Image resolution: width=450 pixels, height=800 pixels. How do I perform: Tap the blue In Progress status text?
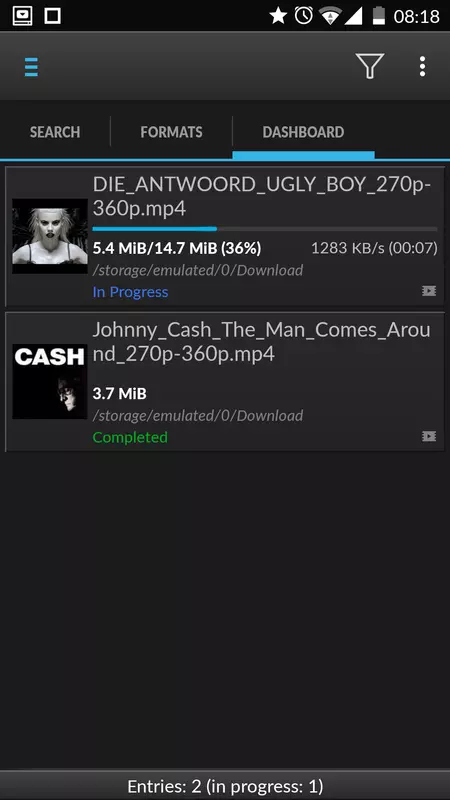[130, 292]
